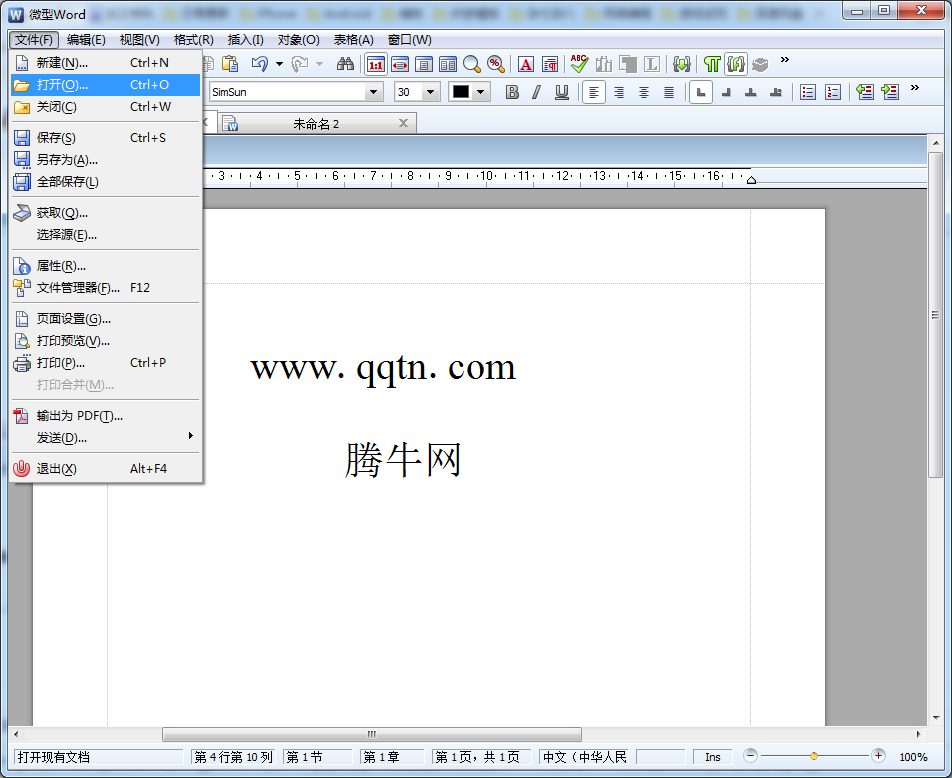The height and width of the screenshot is (778, 952).
Task: Click the Ins insert mode status field
Action: (x=713, y=757)
